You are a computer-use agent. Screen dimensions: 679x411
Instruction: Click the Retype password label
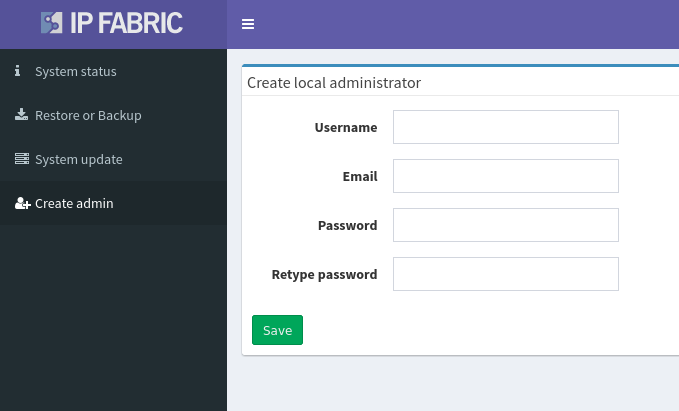324,275
